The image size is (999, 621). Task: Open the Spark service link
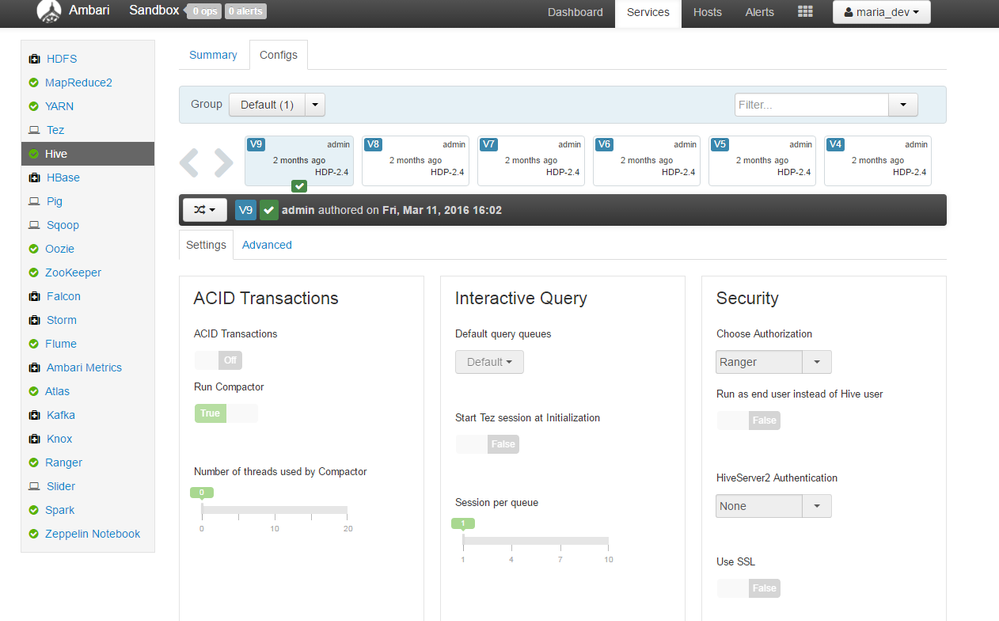tap(60, 510)
